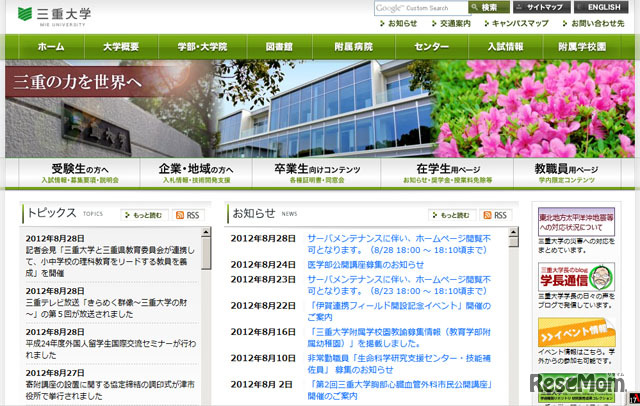Click the News scrollbar up arrow
The width and height of the screenshot is (640, 406).
pyautogui.click(x=513, y=232)
